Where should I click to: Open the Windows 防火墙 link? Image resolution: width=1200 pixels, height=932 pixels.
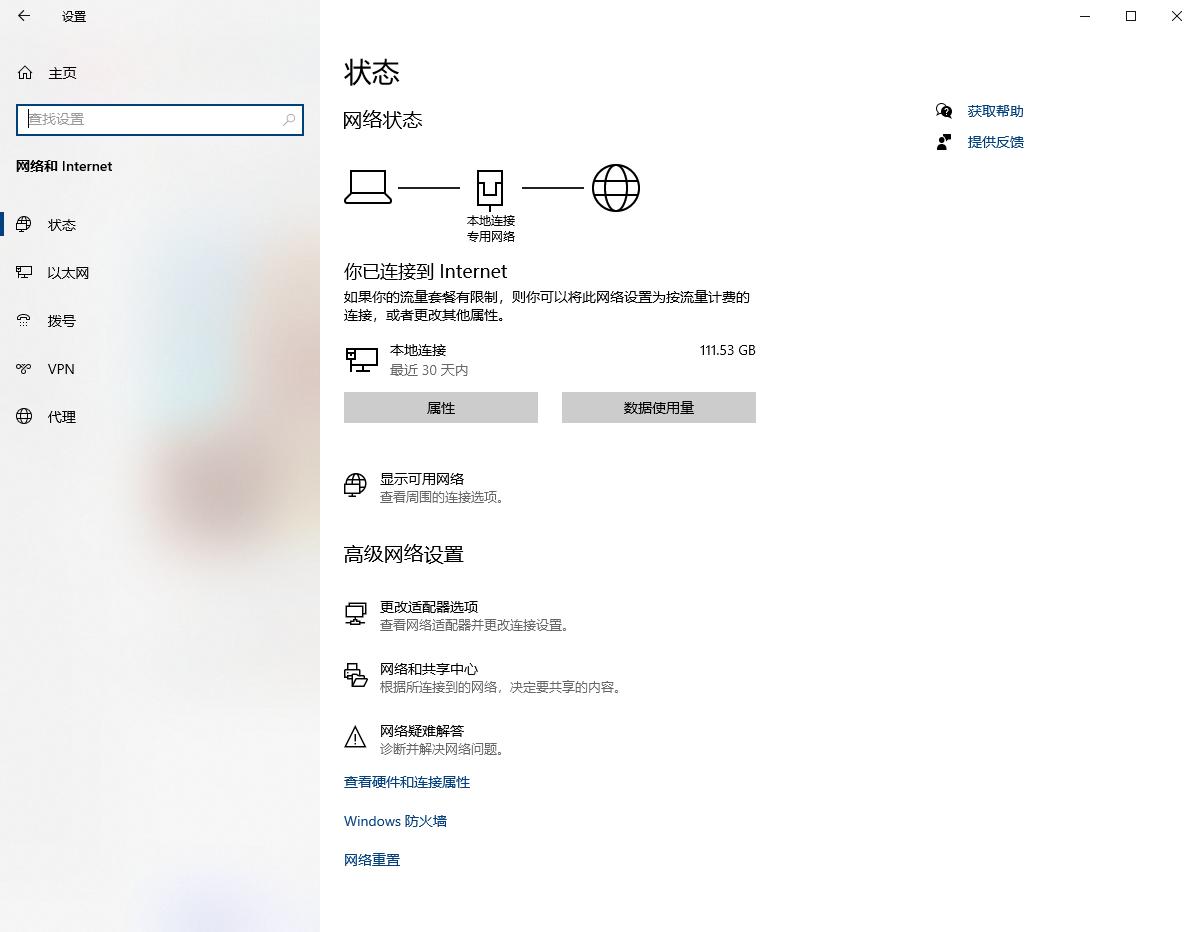[395, 821]
